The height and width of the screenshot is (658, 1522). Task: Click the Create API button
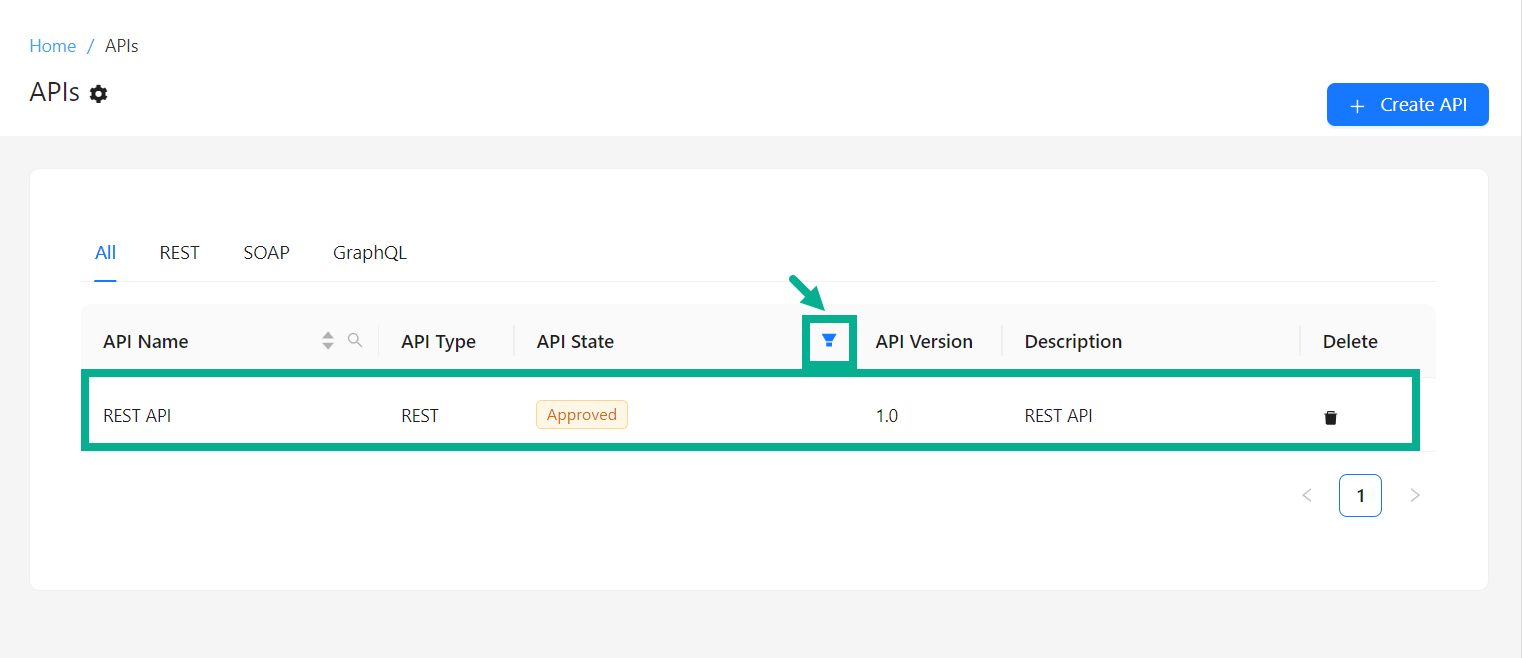tap(1407, 104)
